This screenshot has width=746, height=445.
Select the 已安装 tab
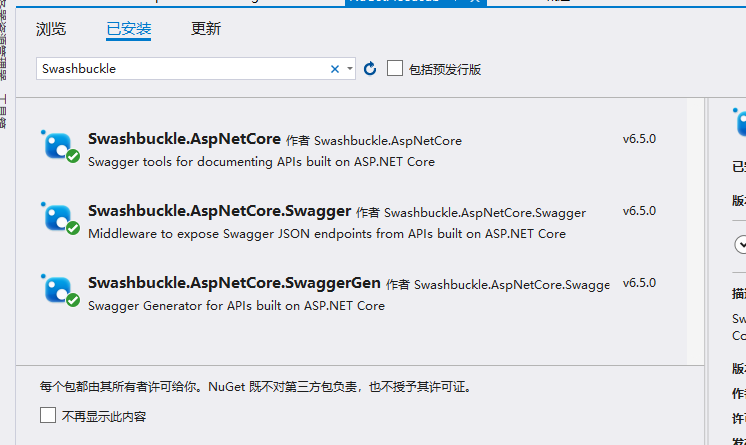tap(128, 29)
